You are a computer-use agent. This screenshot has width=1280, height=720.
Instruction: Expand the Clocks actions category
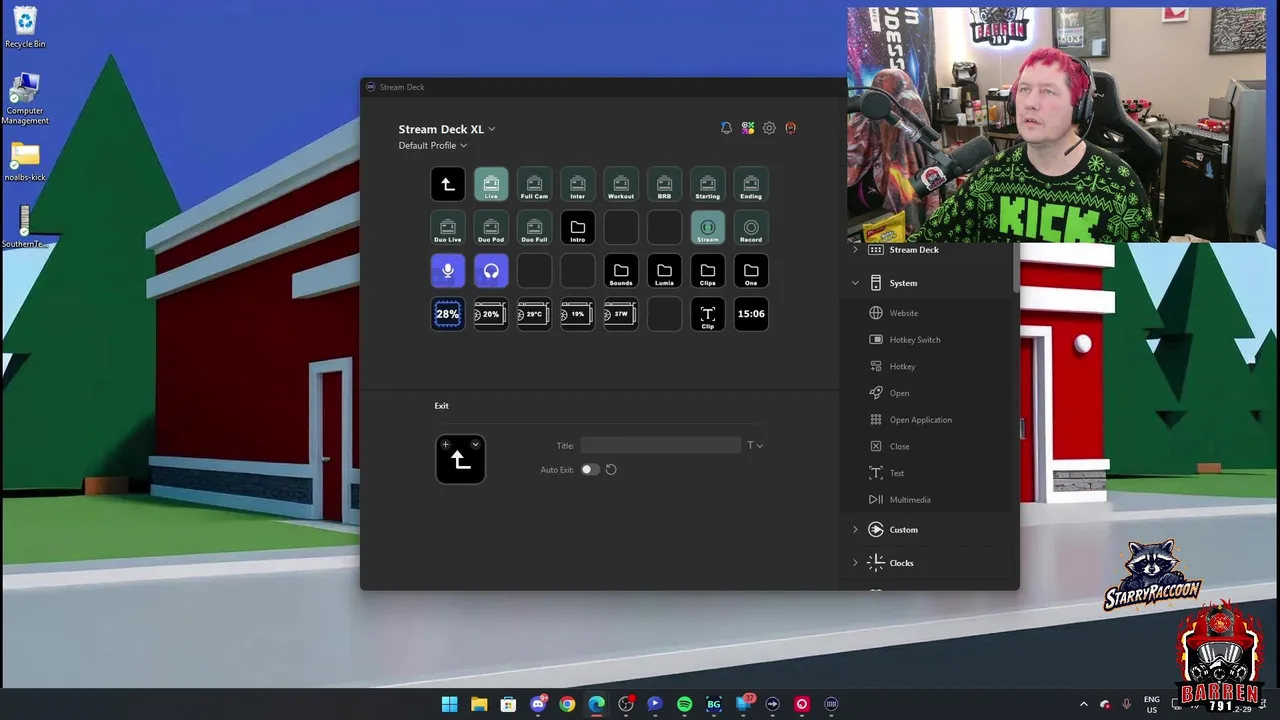pyautogui.click(x=855, y=563)
